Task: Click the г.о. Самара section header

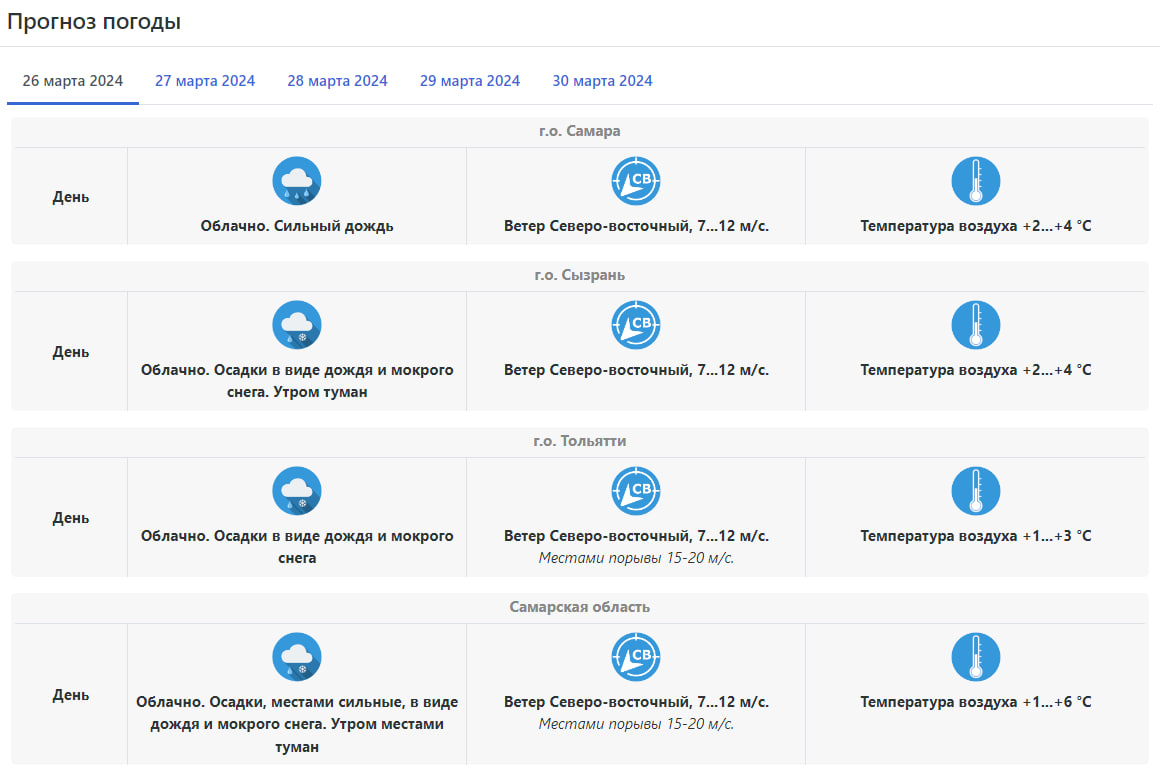Action: tap(579, 132)
